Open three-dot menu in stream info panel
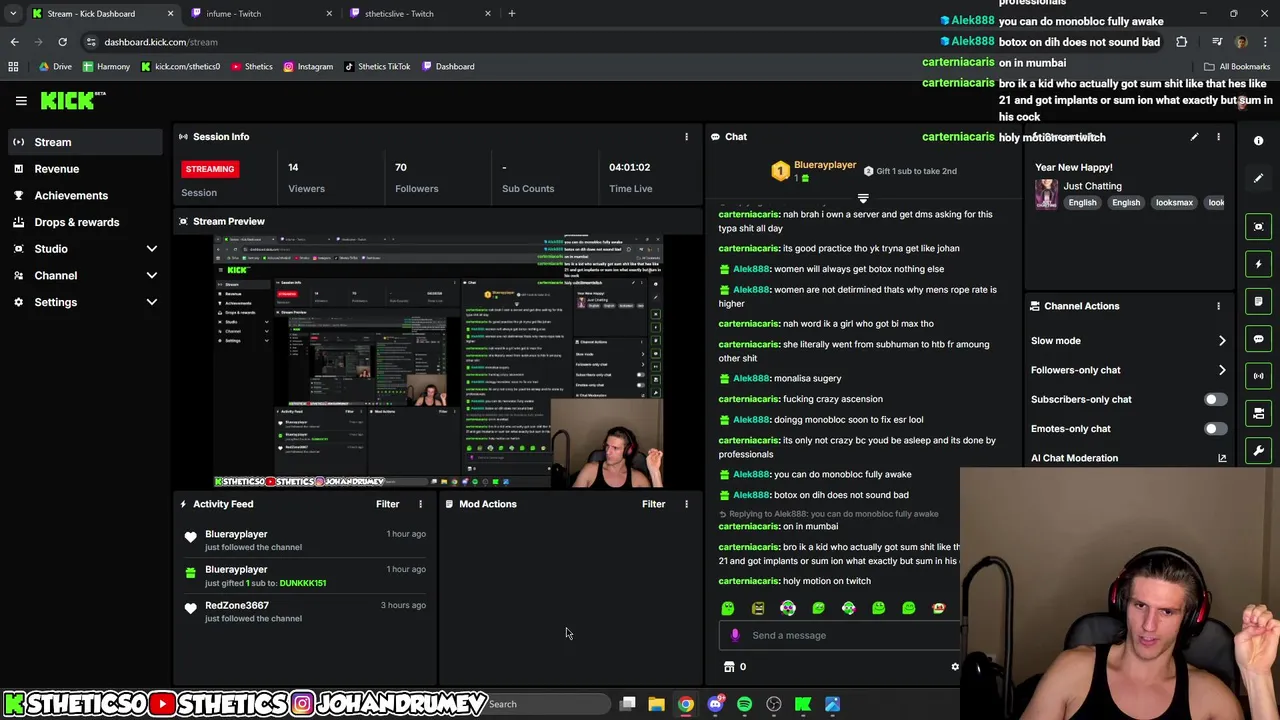Viewport: 1280px width, 720px height. pyautogui.click(x=1218, y=137)
